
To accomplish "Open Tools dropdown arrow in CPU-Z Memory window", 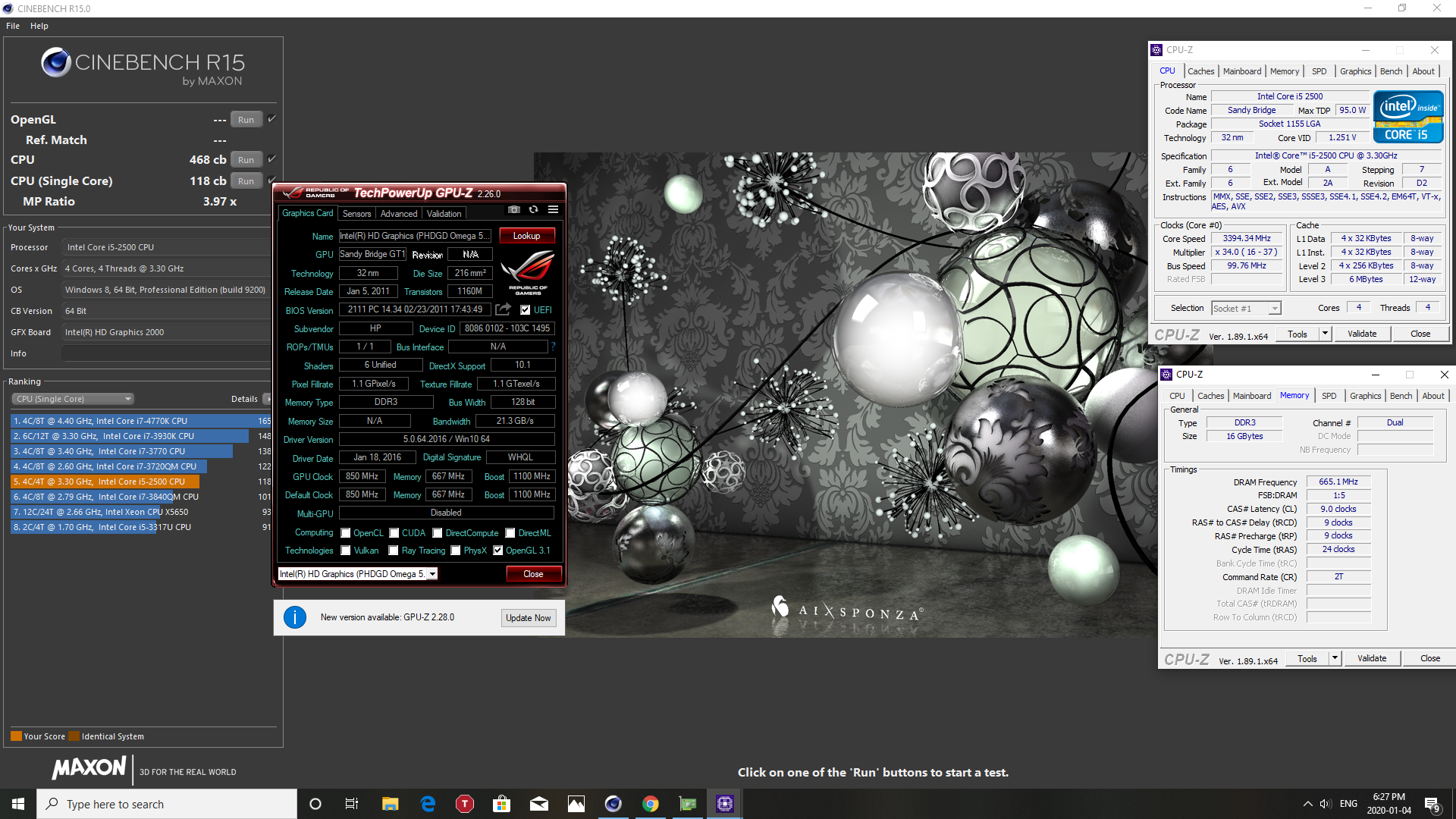I will [x=1335, y=658].
